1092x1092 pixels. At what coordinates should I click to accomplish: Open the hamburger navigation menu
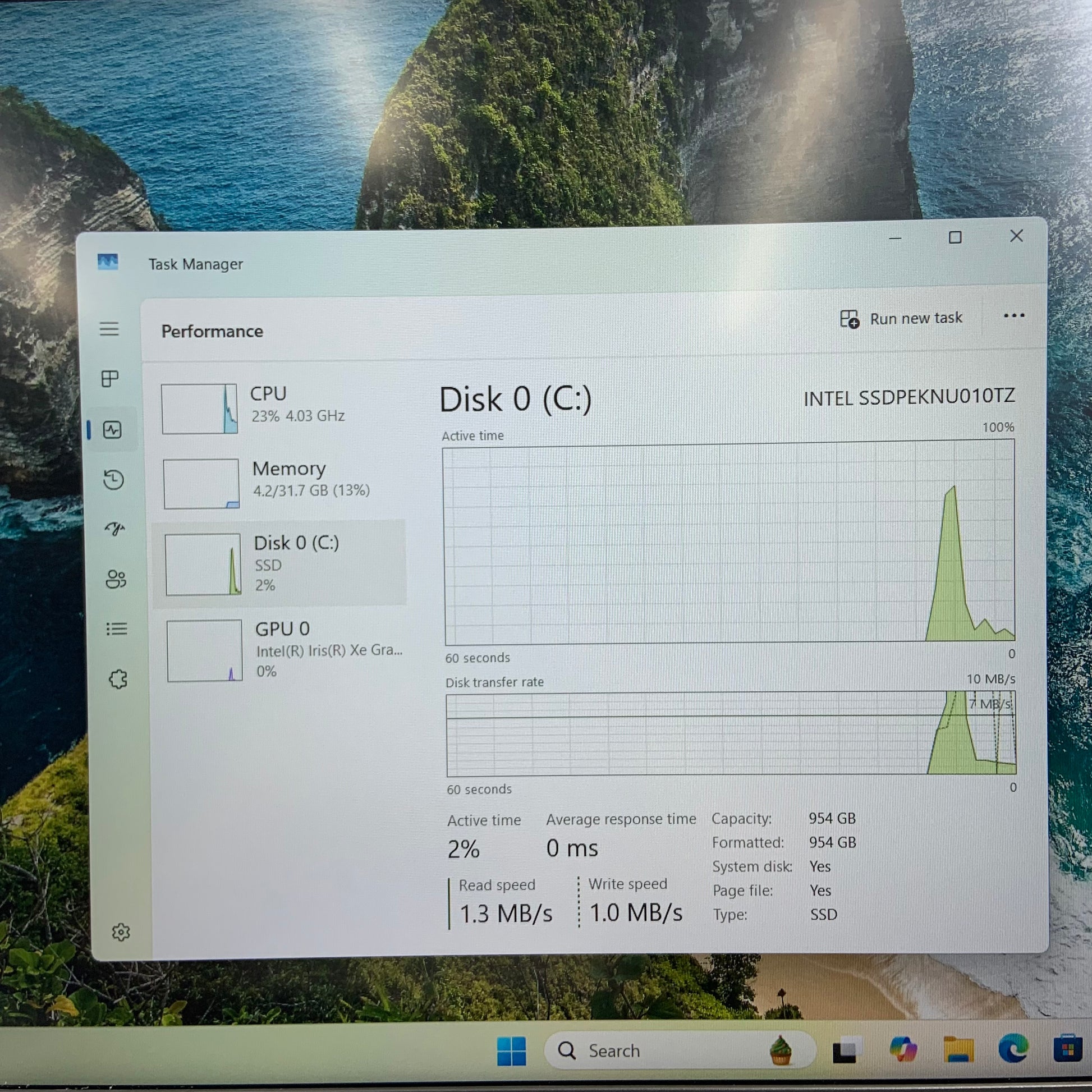[109, 329]
